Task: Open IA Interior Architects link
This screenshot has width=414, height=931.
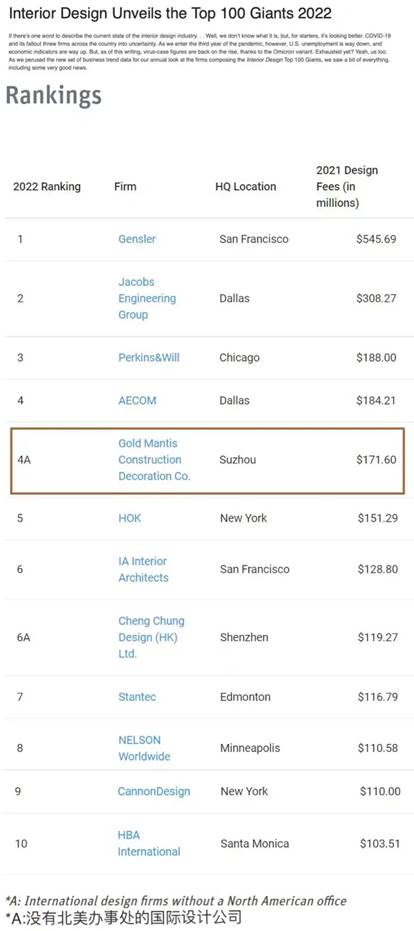Action: point(143,569)
